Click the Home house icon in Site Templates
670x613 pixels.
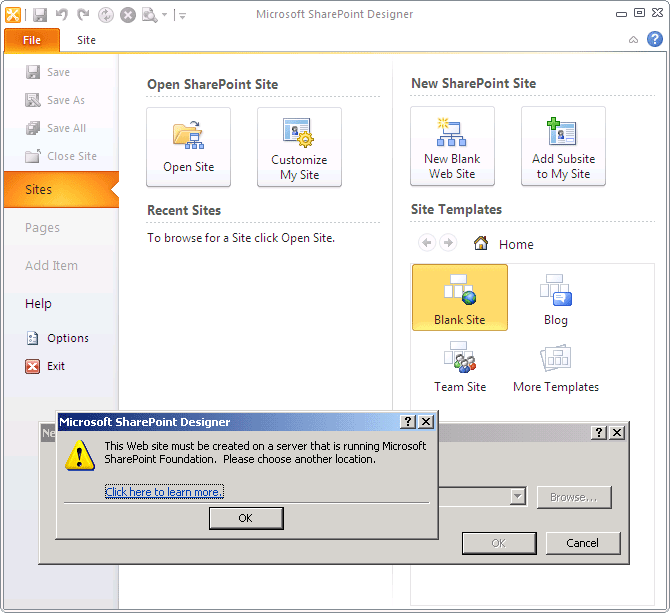(x=481, y=243)
